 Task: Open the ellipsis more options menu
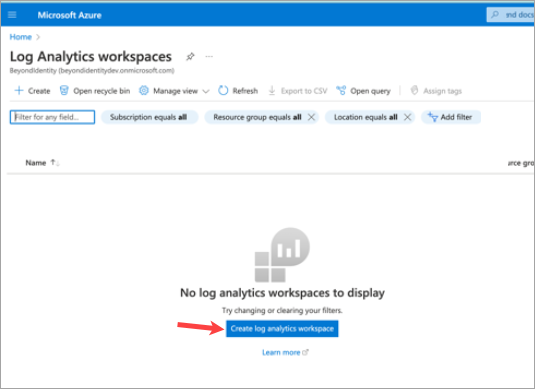pos(209,56)
